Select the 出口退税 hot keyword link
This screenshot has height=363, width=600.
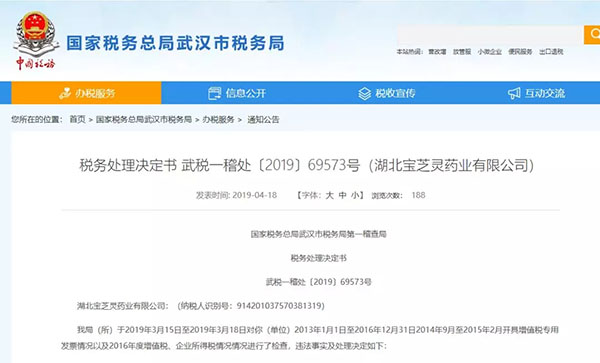pyautogui.click(x=551, y=52)
